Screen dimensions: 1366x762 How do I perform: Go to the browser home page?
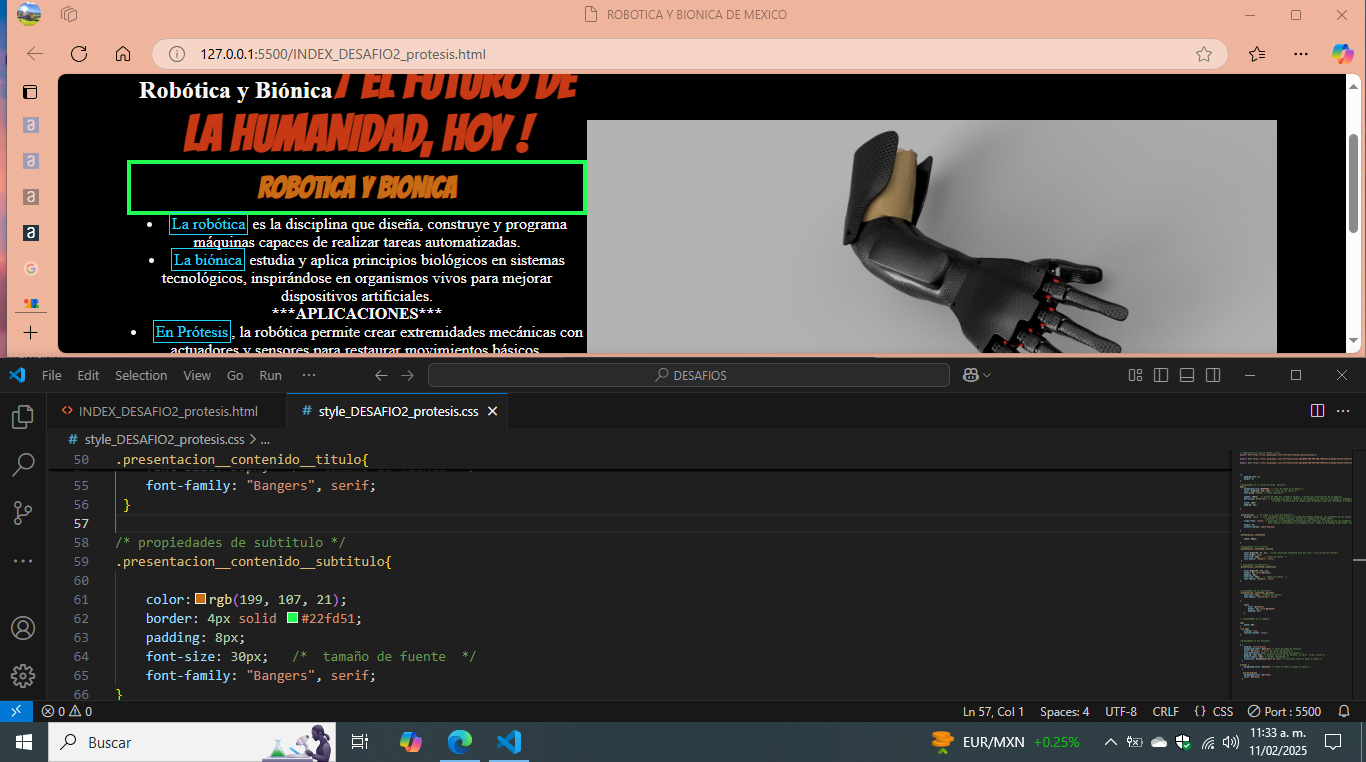(123, 54)
